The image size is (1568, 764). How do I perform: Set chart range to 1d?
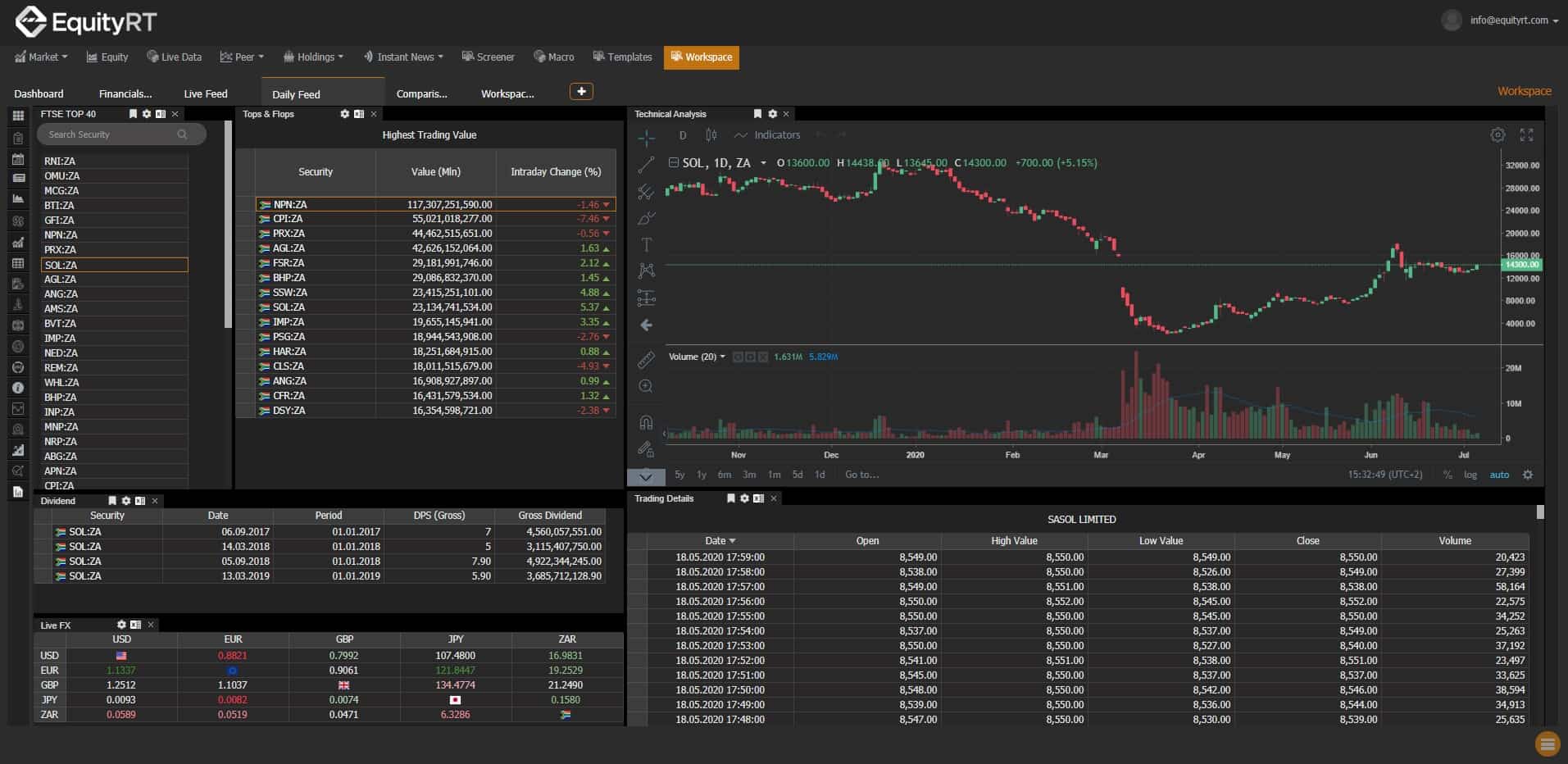820,475
